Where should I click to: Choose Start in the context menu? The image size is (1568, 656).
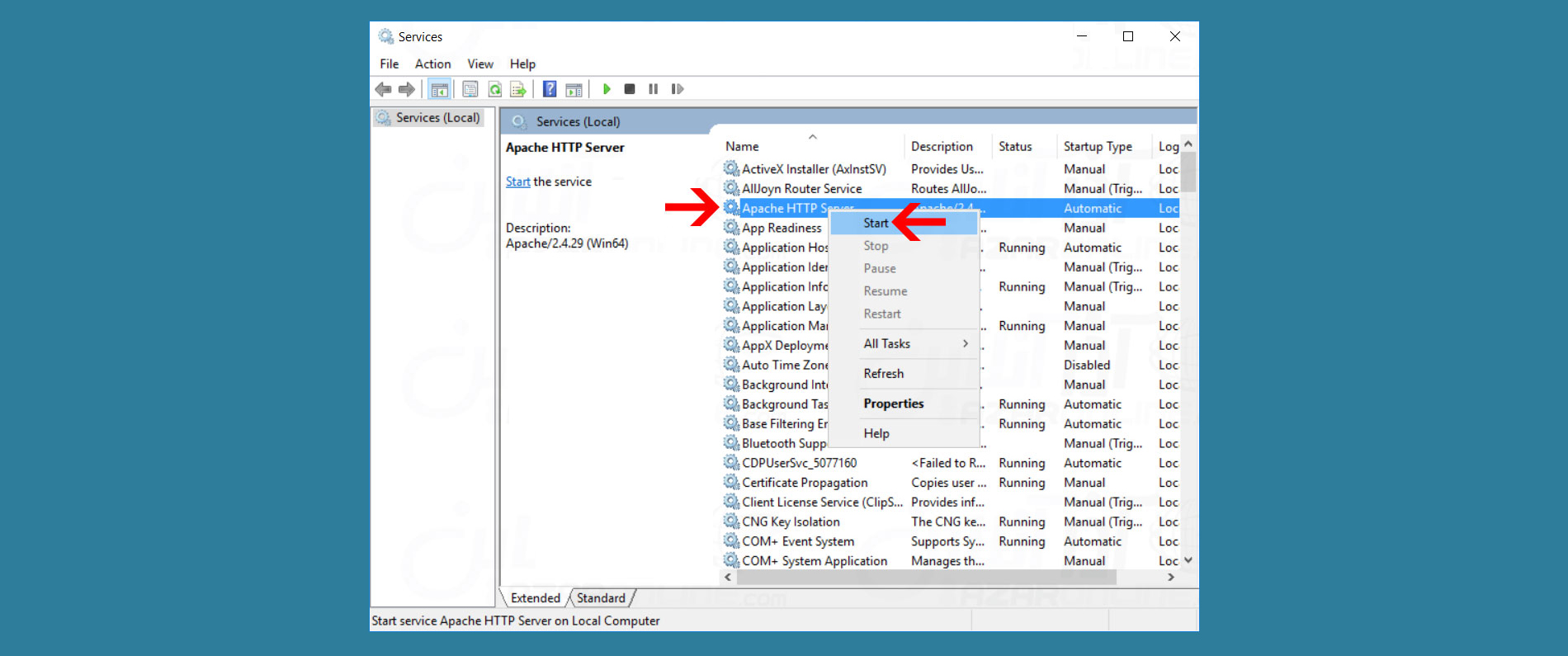coord(904,223)
